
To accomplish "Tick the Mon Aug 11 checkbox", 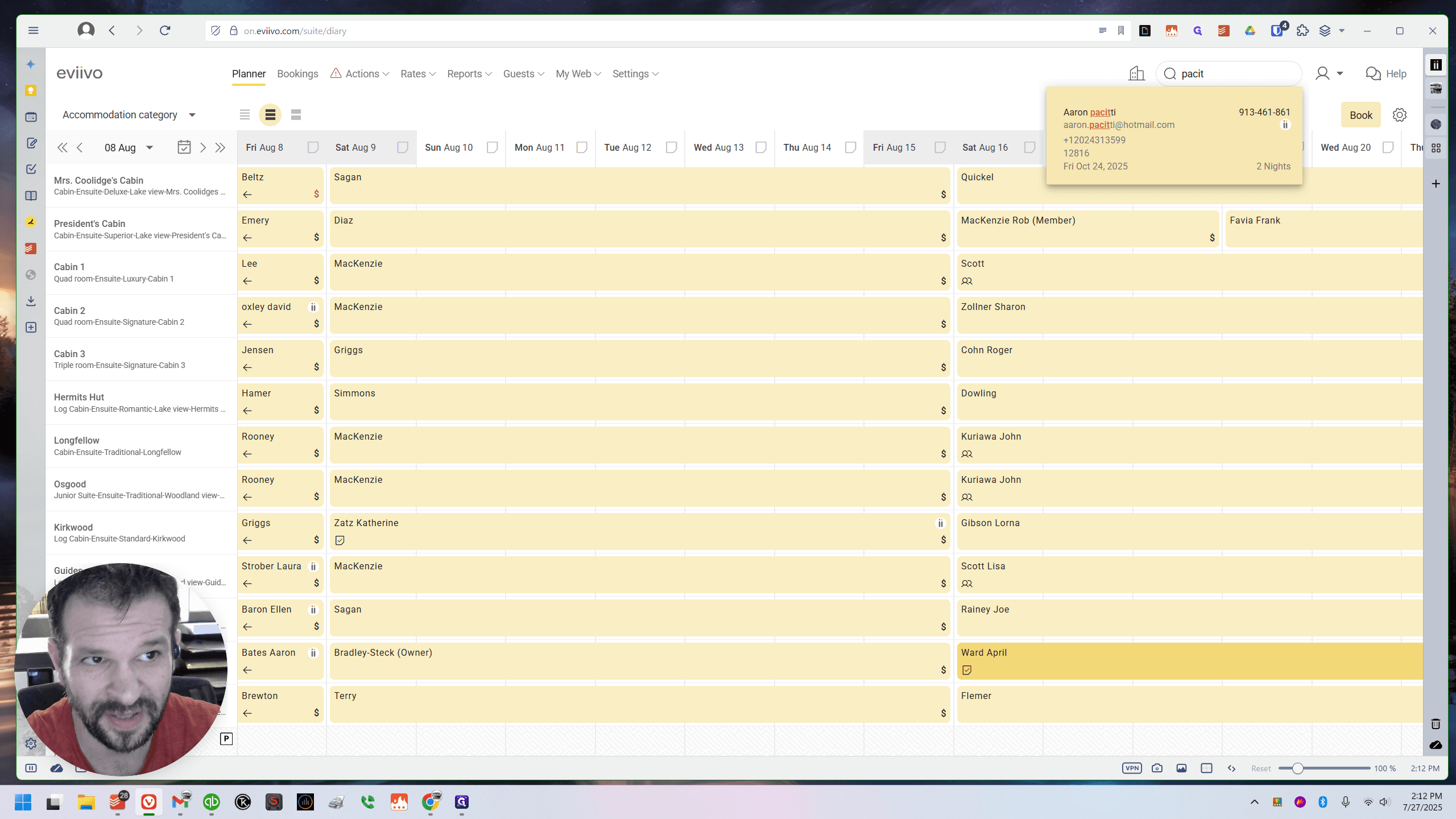I will click(582, 147).
